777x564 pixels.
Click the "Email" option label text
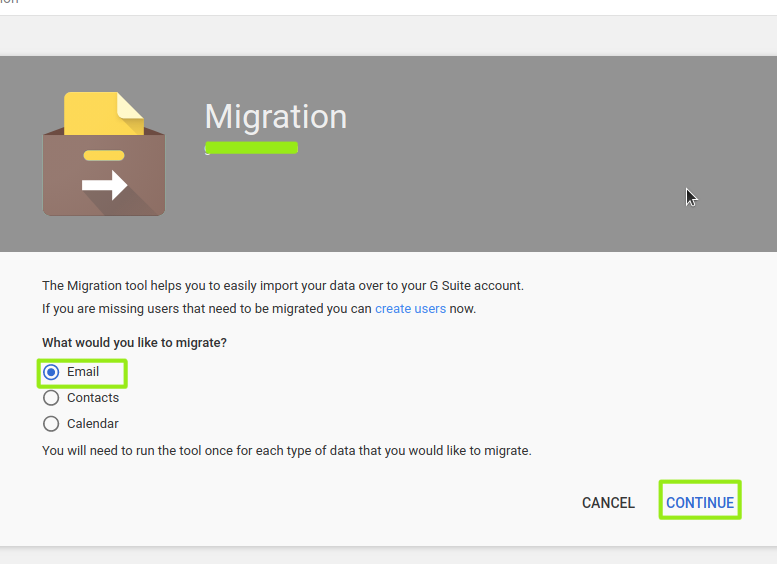coord(83,372)
